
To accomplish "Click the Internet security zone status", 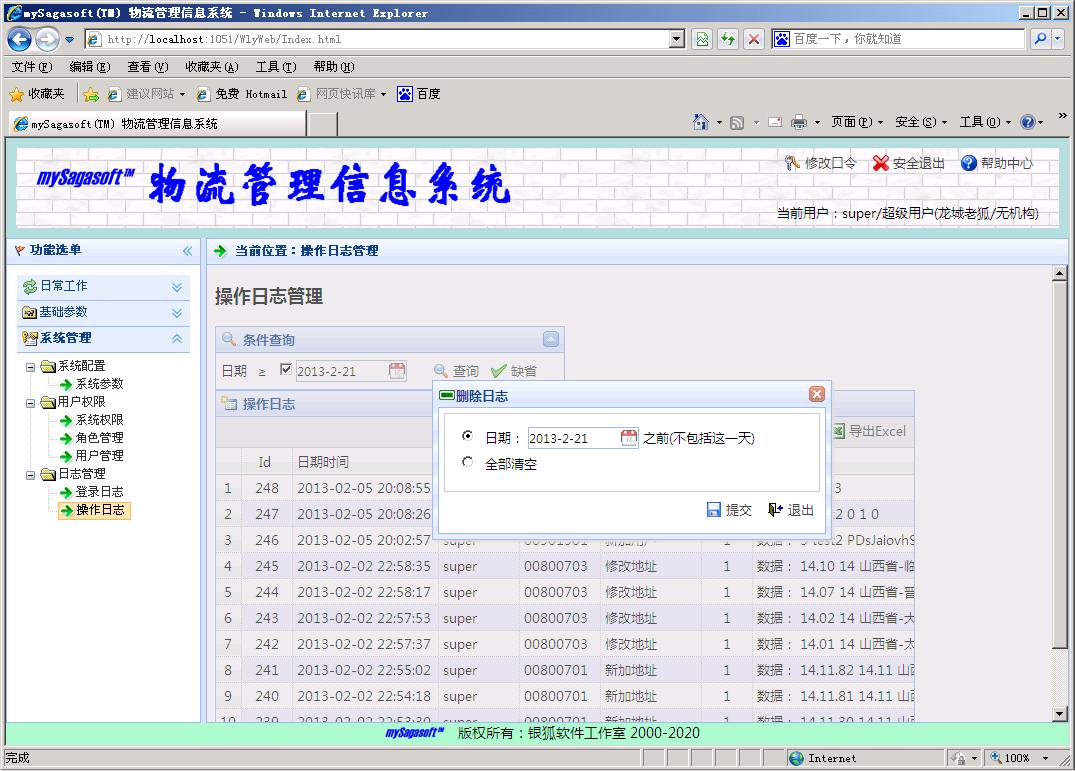I will pos(867,758).
